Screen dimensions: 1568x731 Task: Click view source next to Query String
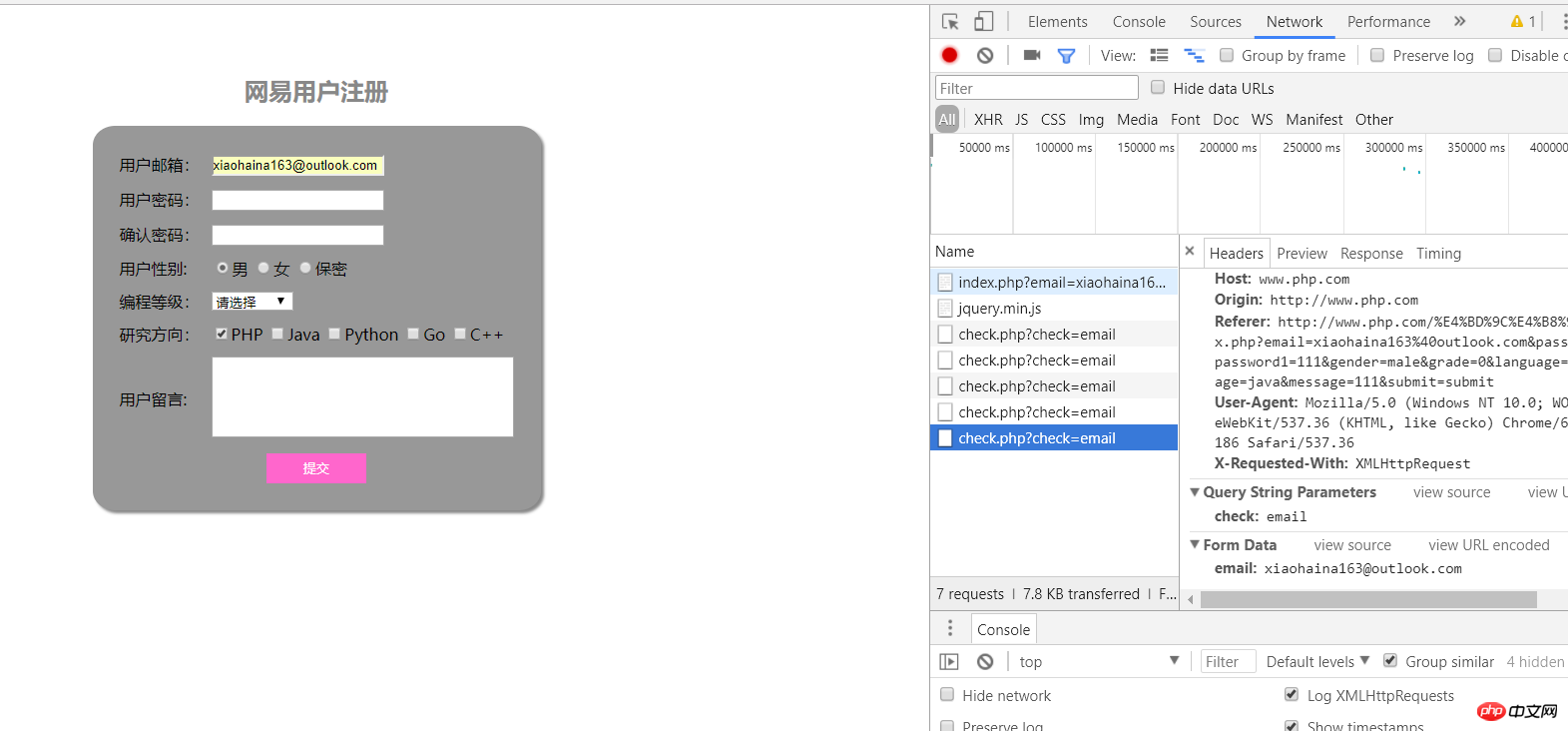tap(1451, 492)
